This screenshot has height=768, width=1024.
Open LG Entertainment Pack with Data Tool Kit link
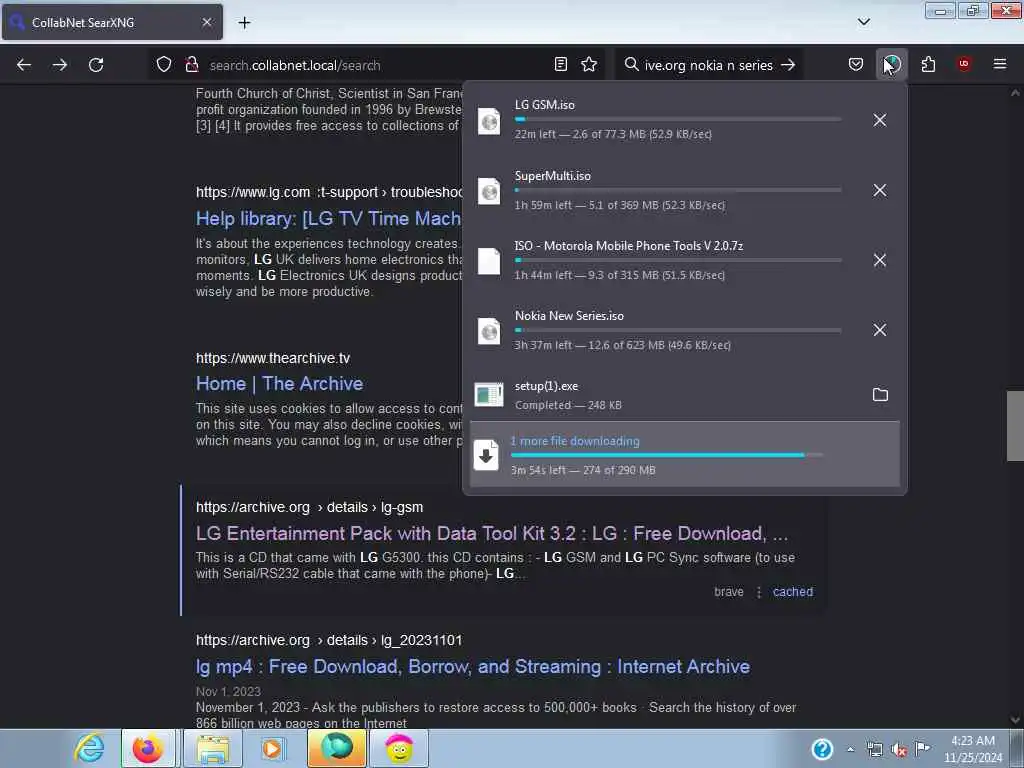click(x=492, y=534)
